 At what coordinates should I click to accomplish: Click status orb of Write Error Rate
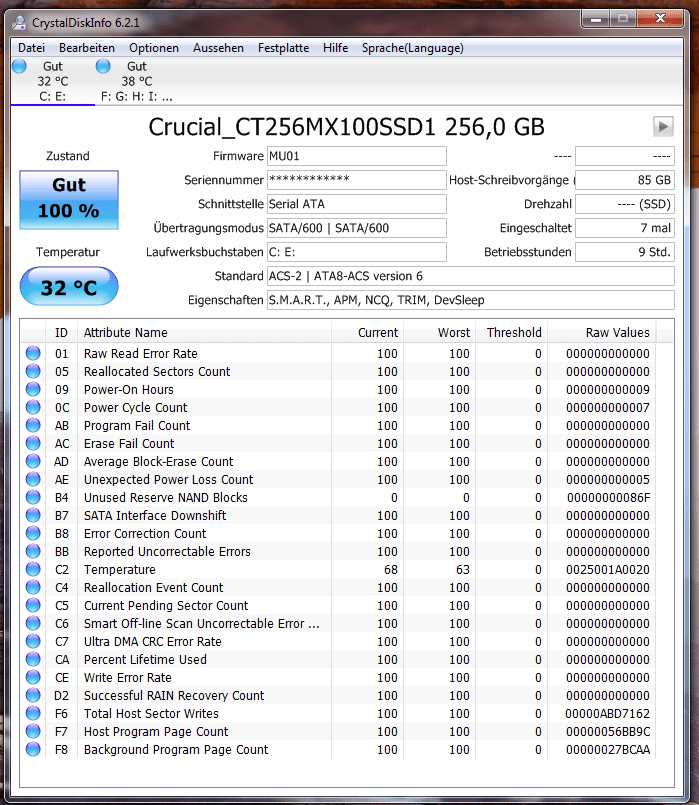coord(33,677)
